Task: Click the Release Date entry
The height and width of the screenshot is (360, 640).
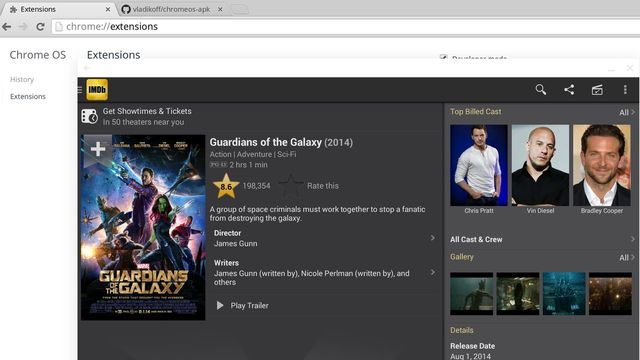Action: (473, 350)
